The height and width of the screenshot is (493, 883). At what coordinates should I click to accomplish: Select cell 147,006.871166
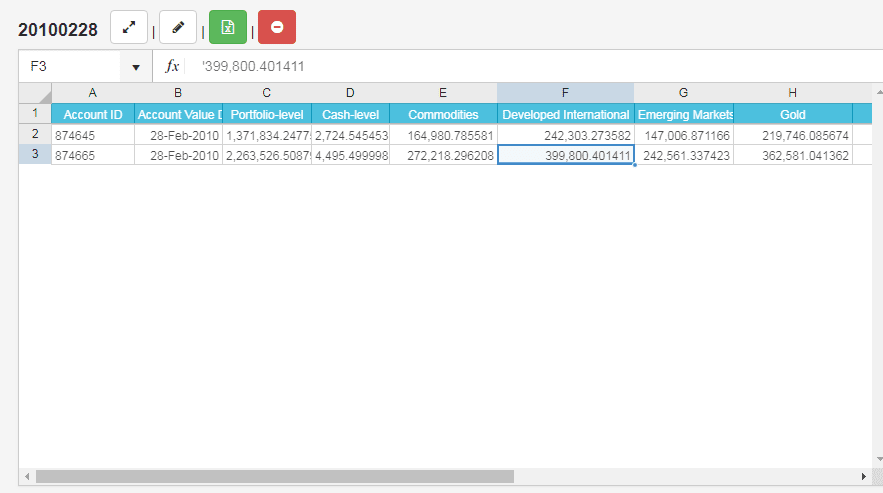[683, 135]
